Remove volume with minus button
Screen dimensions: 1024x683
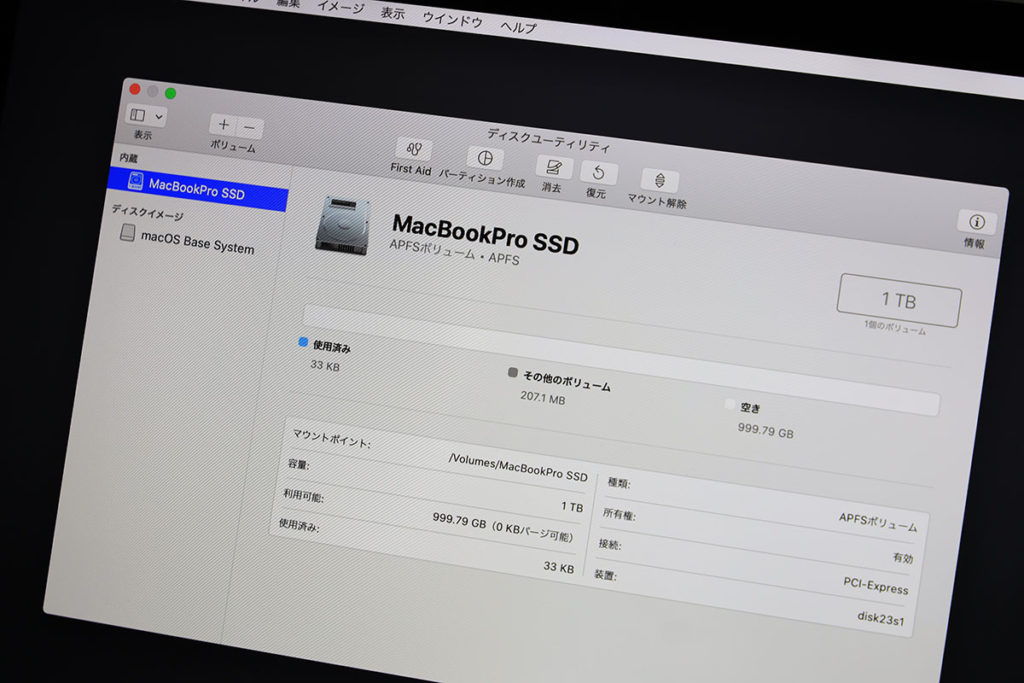(x=249, y=128)
